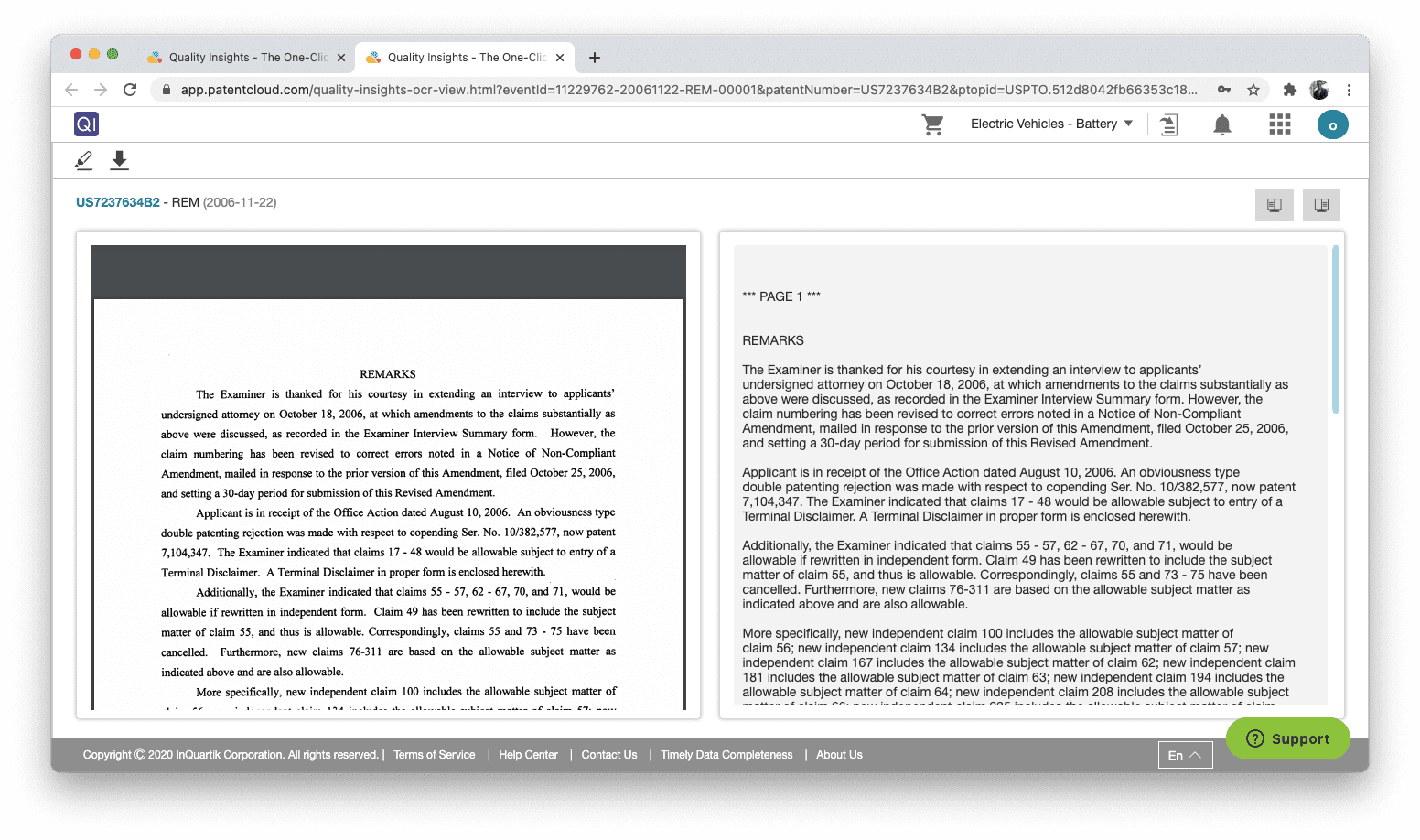
Task: Click the export document icon
Action: 1168,124
